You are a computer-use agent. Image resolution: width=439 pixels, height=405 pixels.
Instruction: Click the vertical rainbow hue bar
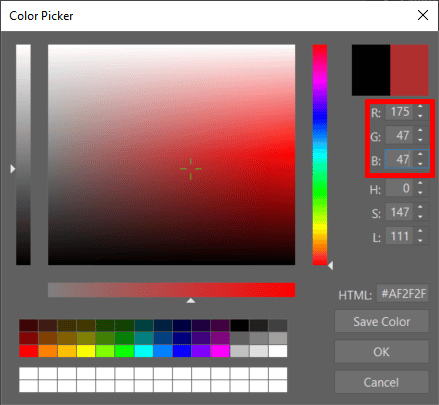(x=320, y=155)
